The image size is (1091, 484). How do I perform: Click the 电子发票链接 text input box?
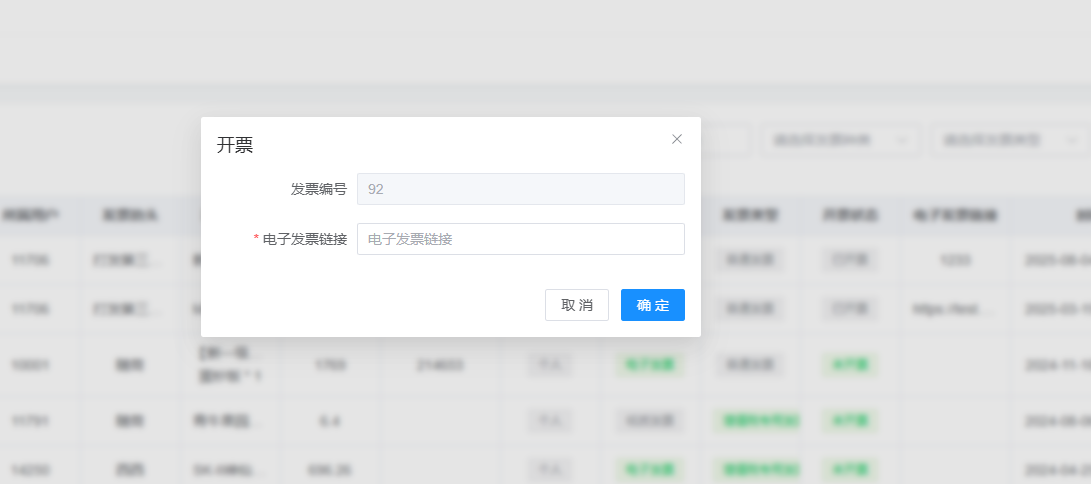tap(520, 239)
